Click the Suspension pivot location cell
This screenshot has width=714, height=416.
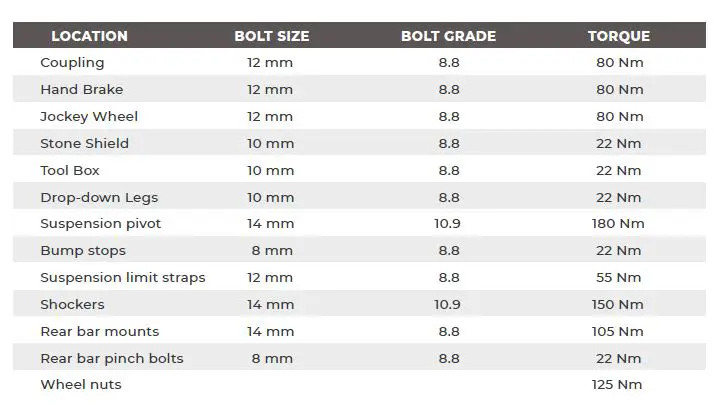coord(100,223)
